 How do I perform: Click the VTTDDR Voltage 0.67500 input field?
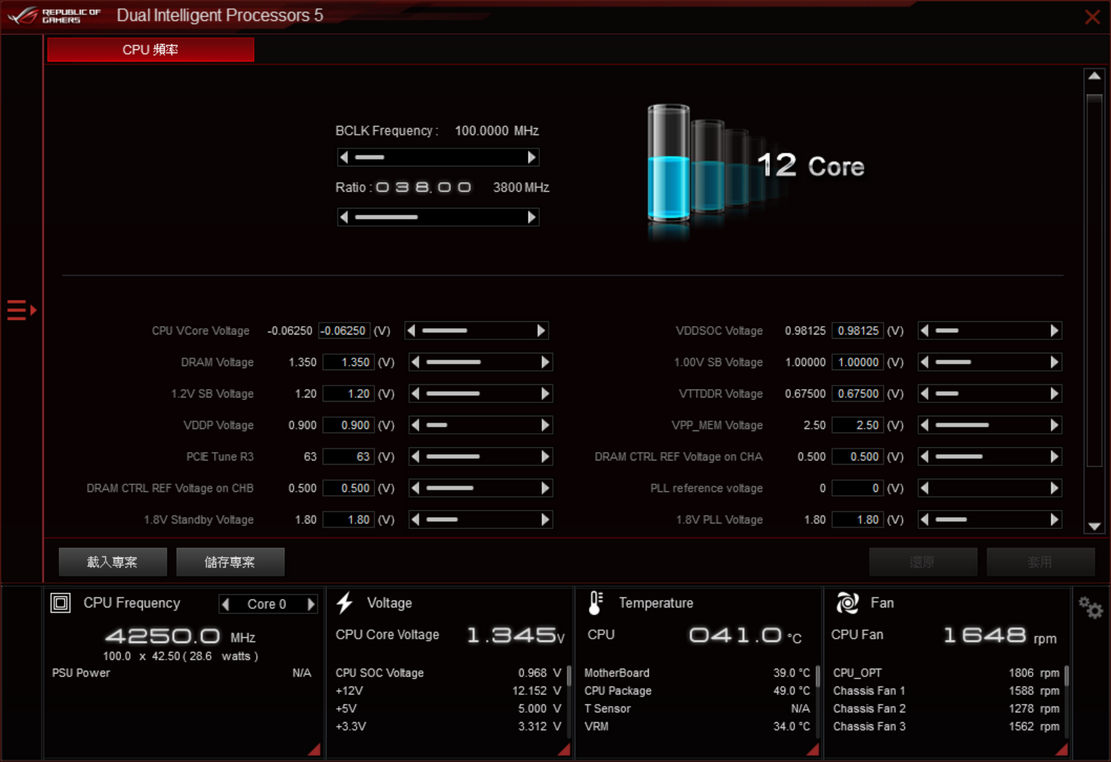click(x=857, y=393)
